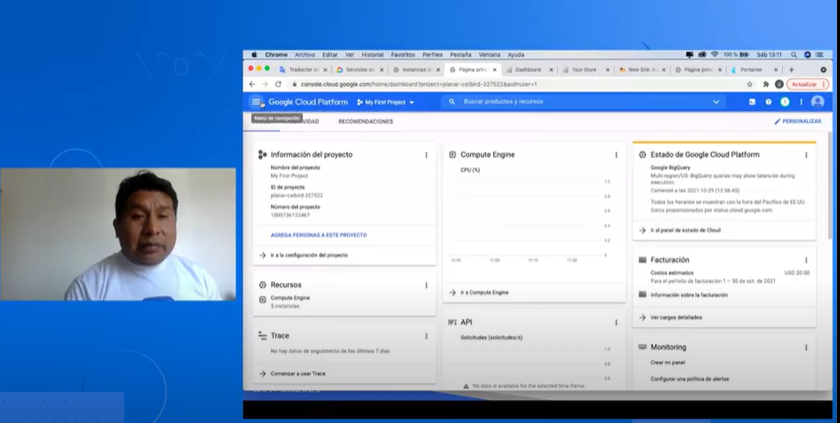Click project ID planar-catbird-327522 text
840x423 pixels.
click(297, 195)
